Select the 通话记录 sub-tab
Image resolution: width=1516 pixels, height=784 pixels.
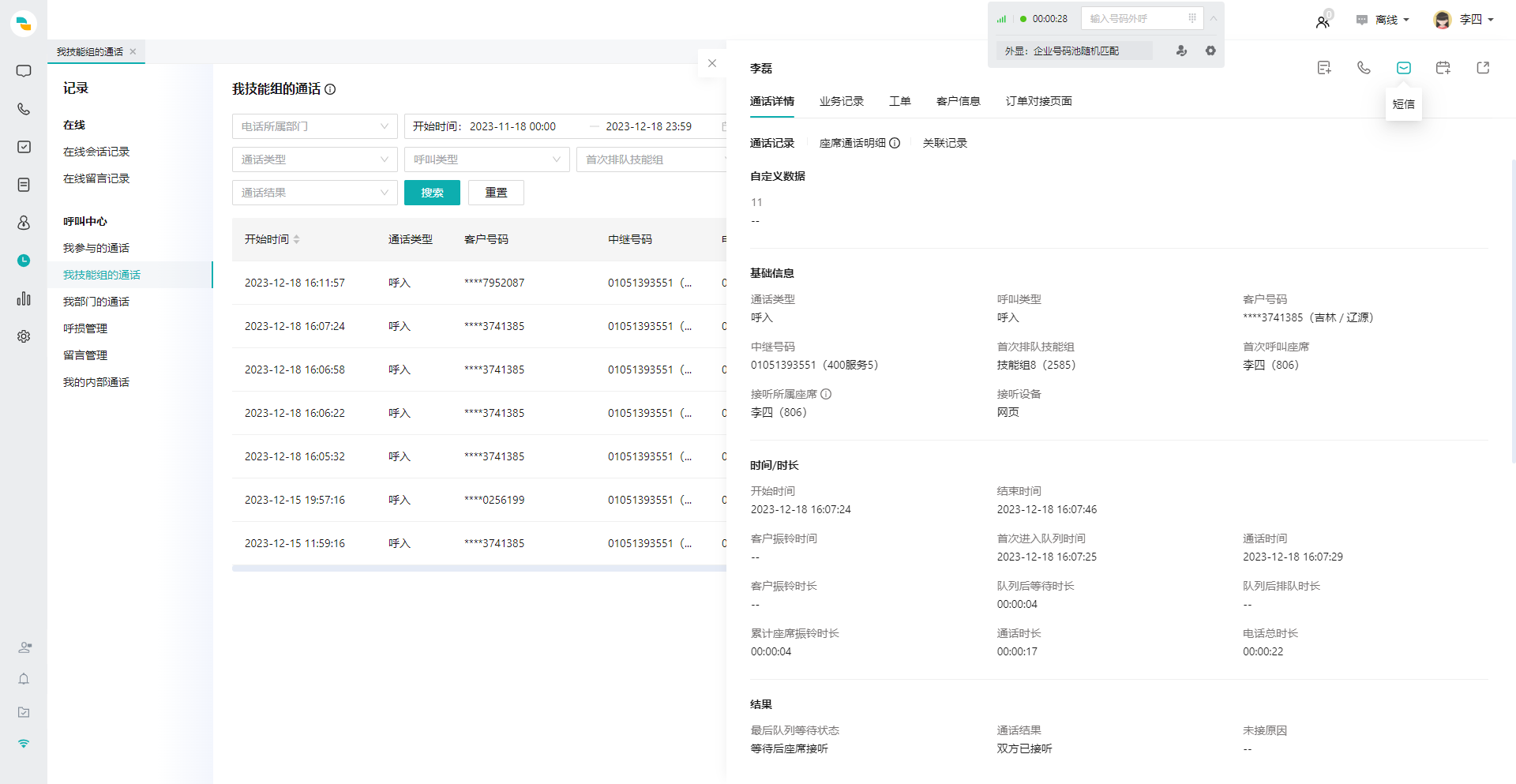click(x=772, y=143)
